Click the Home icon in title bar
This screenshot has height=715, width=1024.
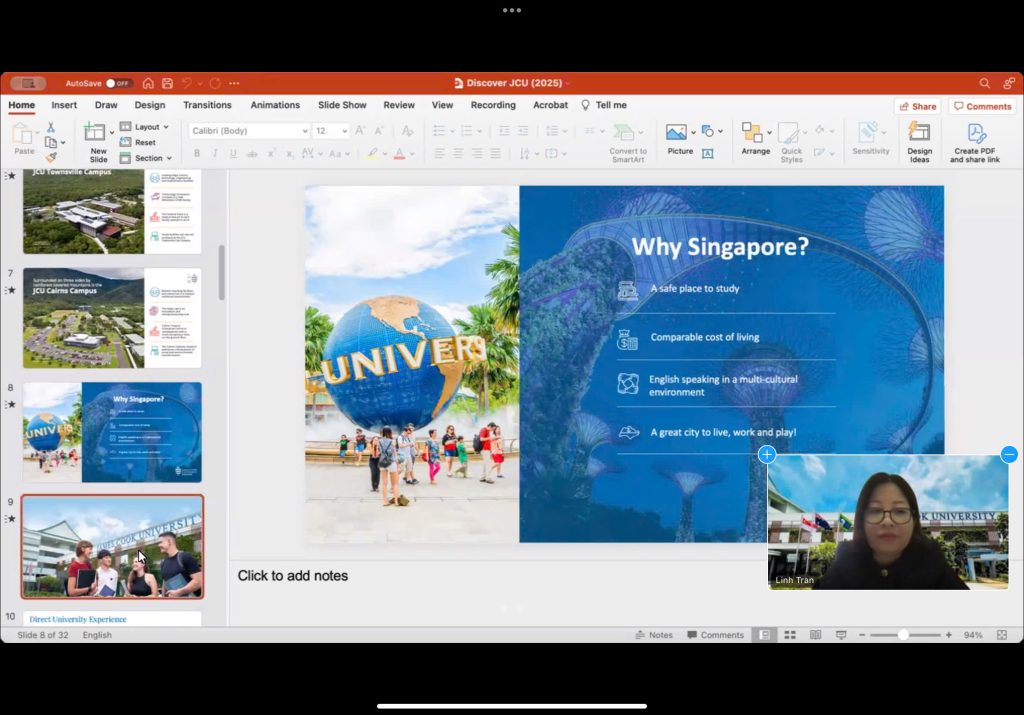click(x=148, y=83)
